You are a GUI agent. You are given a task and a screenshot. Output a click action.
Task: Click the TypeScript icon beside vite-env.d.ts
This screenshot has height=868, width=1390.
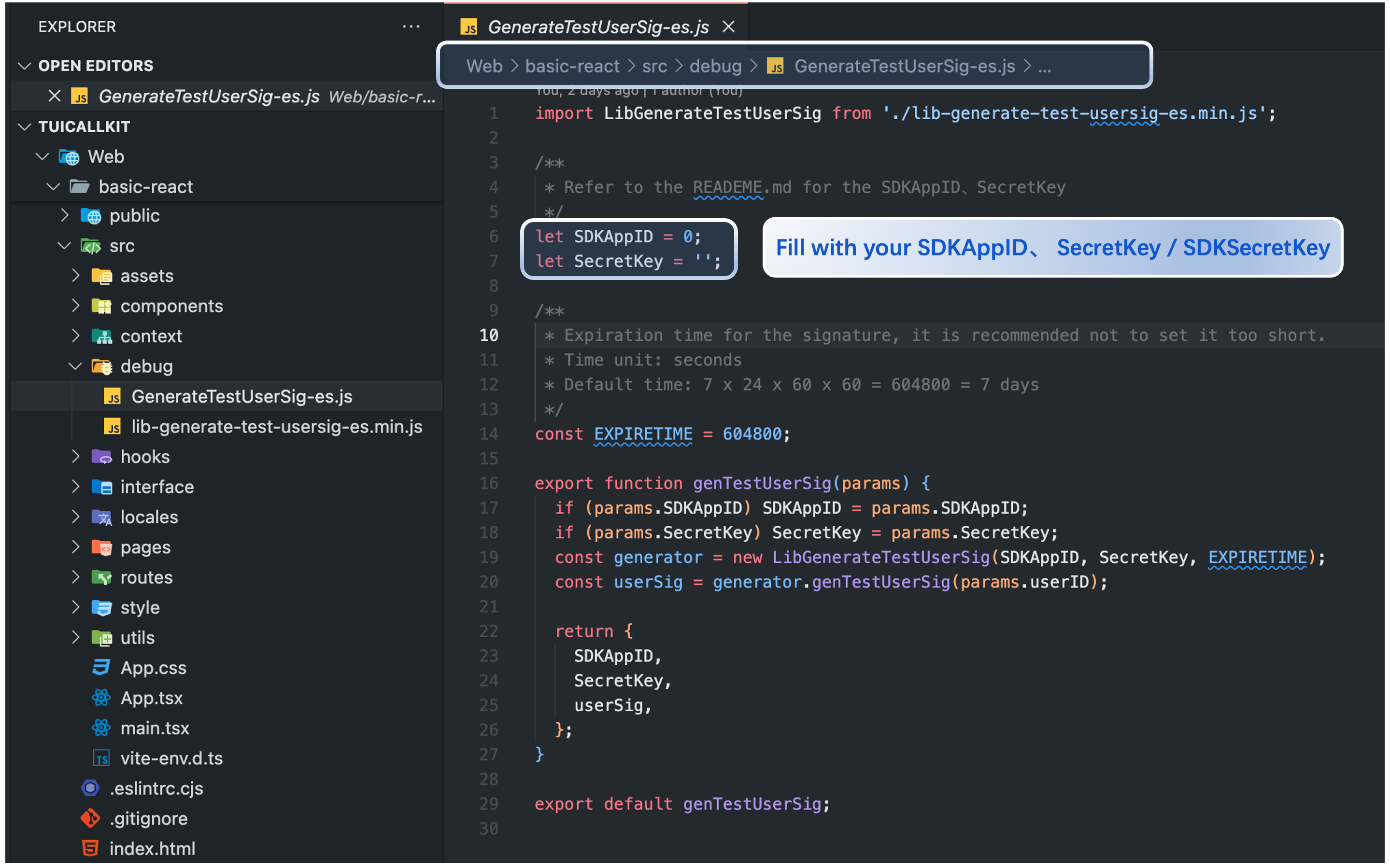(x=101, y=758)
